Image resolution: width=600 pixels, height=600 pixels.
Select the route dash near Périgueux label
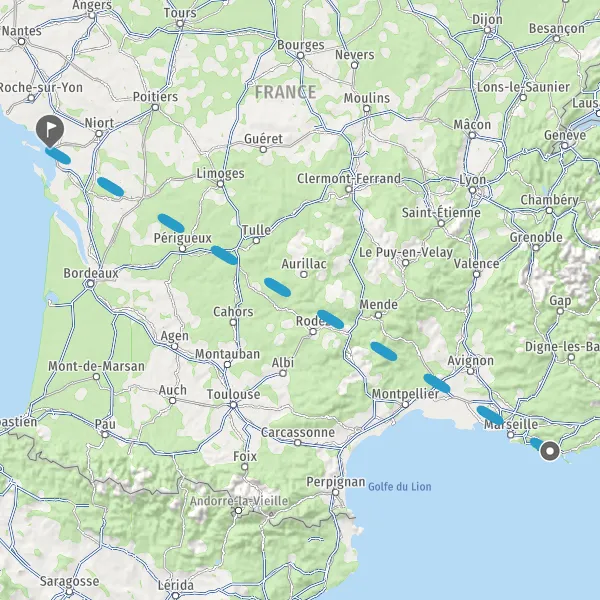coord(171,223)
